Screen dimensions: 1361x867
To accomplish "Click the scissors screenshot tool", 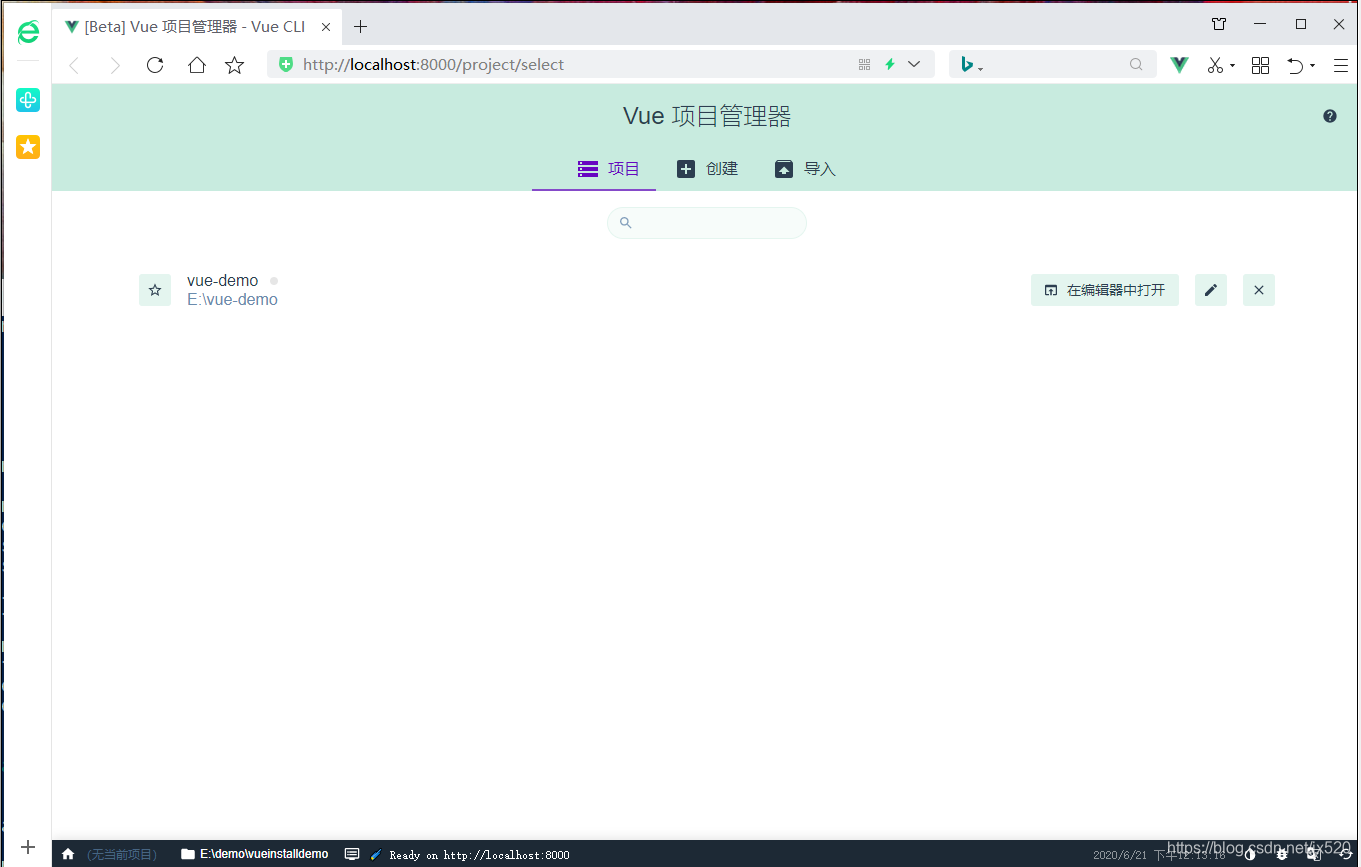I will click(x=1215, y=65).
